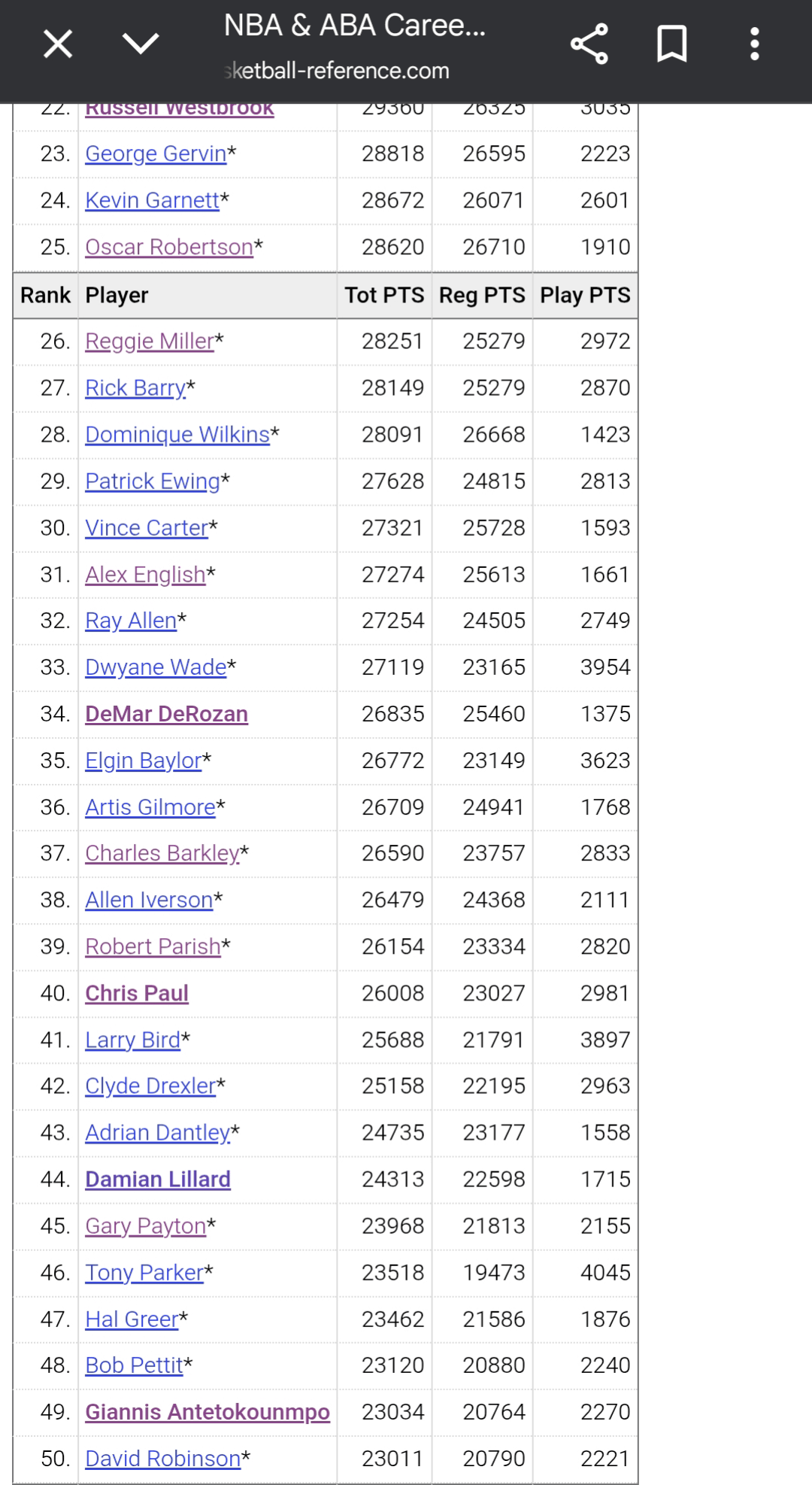Open the Dwyane Wade link

[156, 667]
